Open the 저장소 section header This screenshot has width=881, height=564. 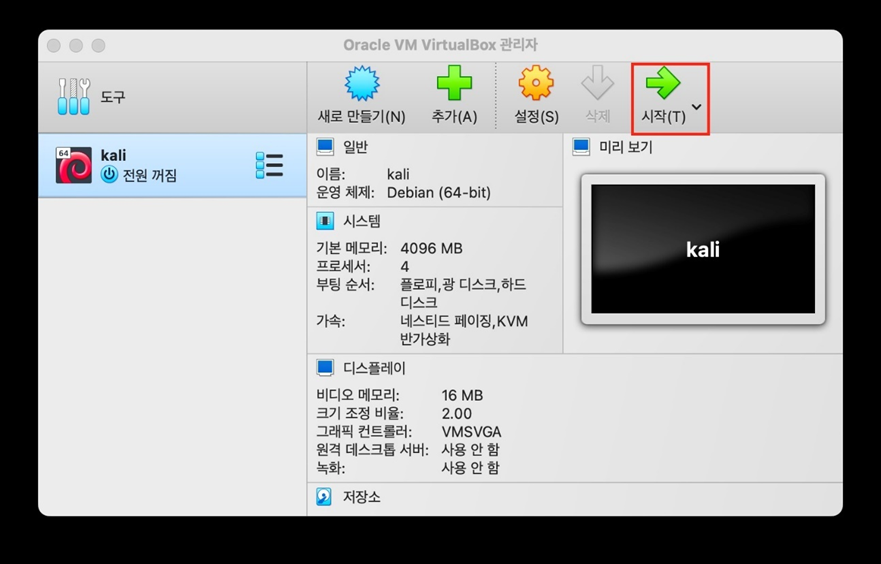click(362, 497)
